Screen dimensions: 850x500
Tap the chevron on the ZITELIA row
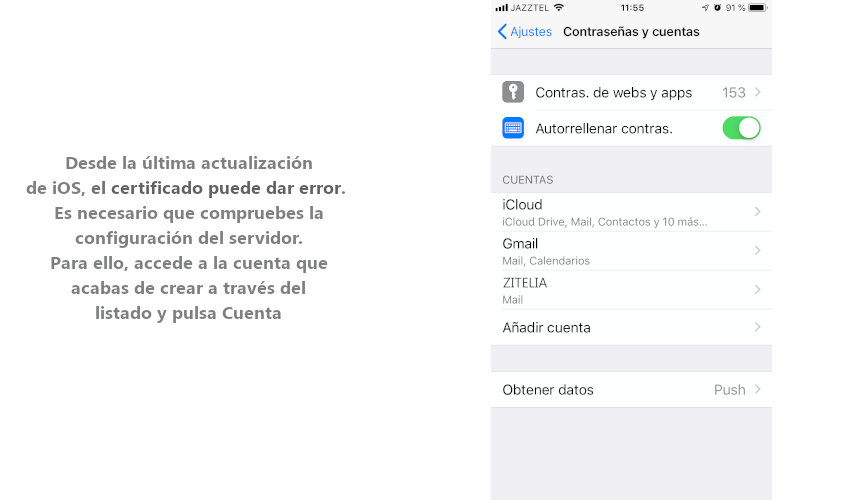pos(757,289)
